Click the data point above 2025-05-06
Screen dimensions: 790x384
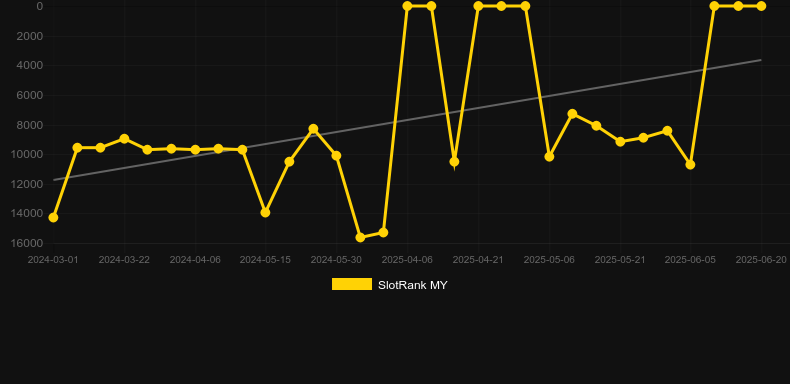[x=549, y=157]
